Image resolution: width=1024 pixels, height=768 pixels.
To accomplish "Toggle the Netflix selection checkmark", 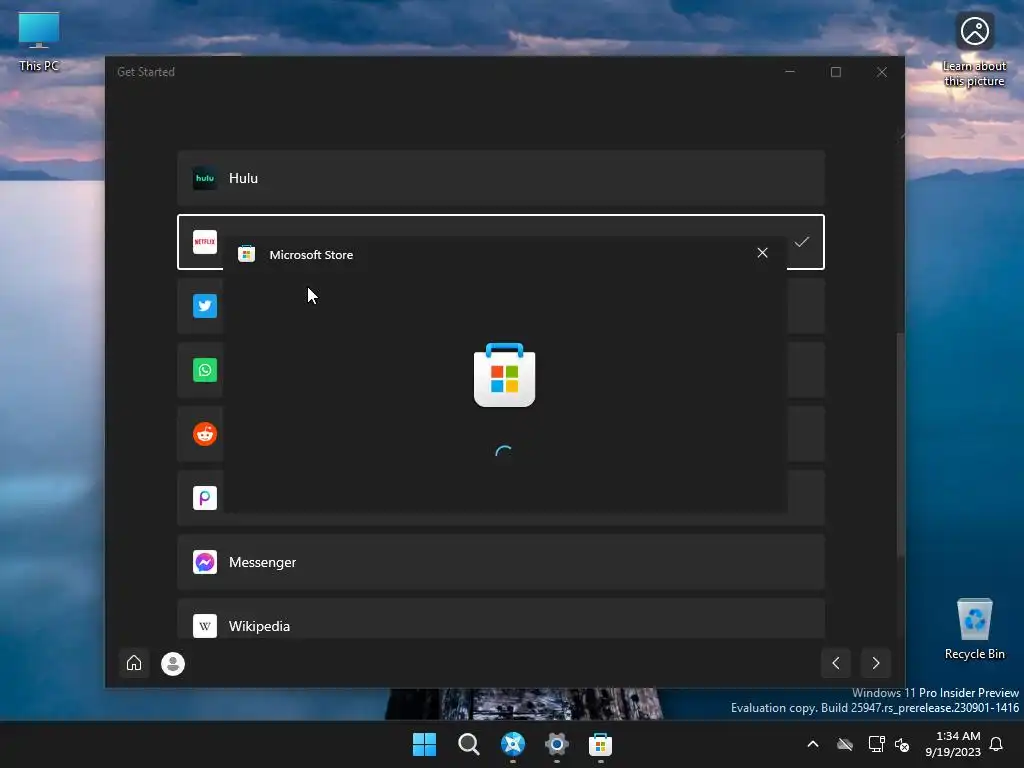I will [x=801, y=242].
